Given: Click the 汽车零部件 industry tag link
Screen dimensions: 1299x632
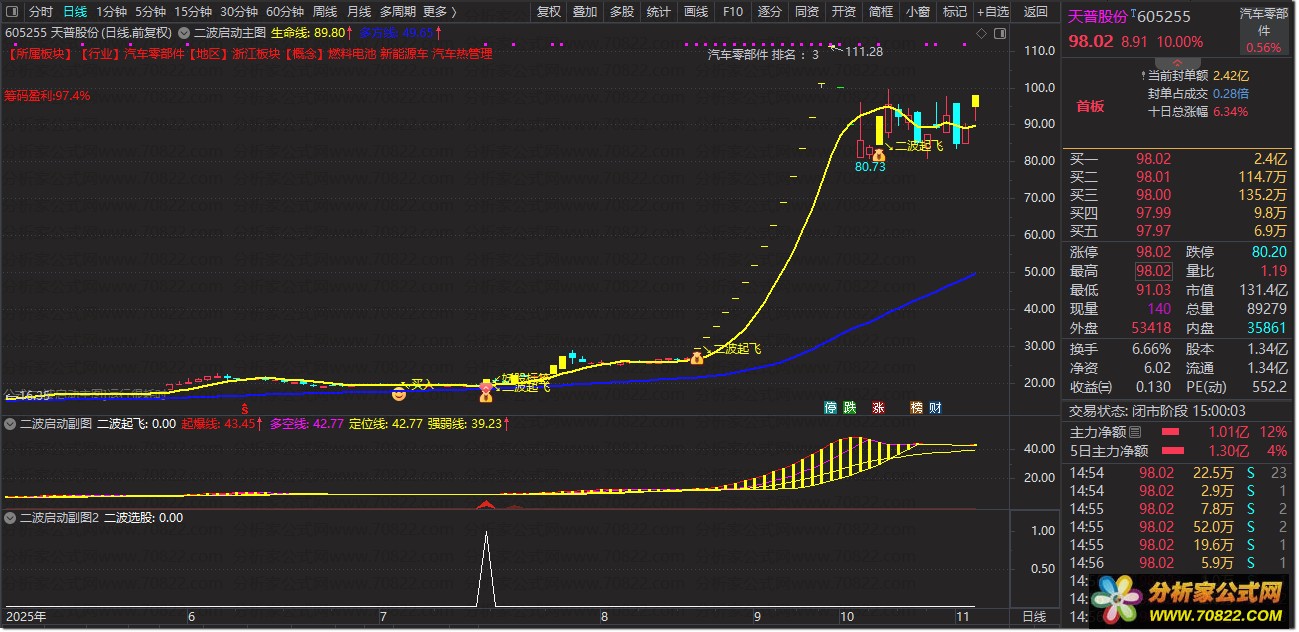Looking at the screenshot, I should coord(155,54).
